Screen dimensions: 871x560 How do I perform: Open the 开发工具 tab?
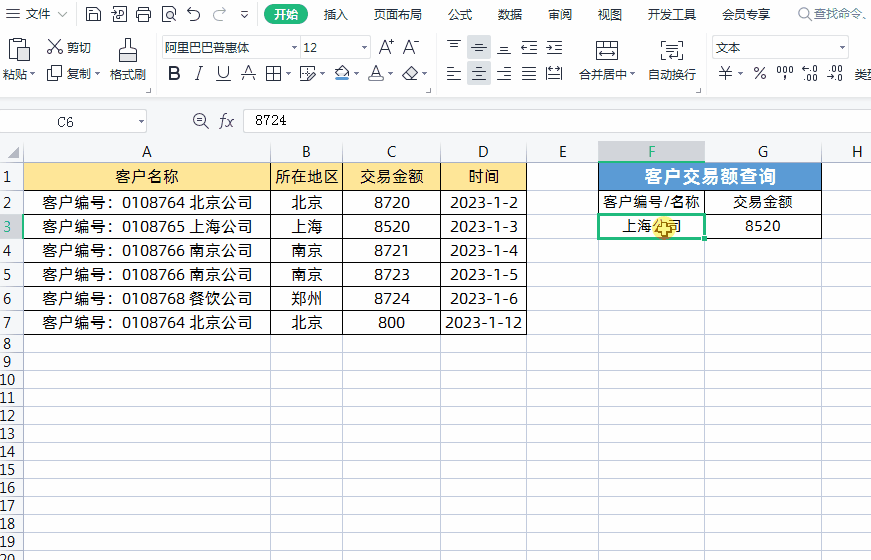(672, 14)
